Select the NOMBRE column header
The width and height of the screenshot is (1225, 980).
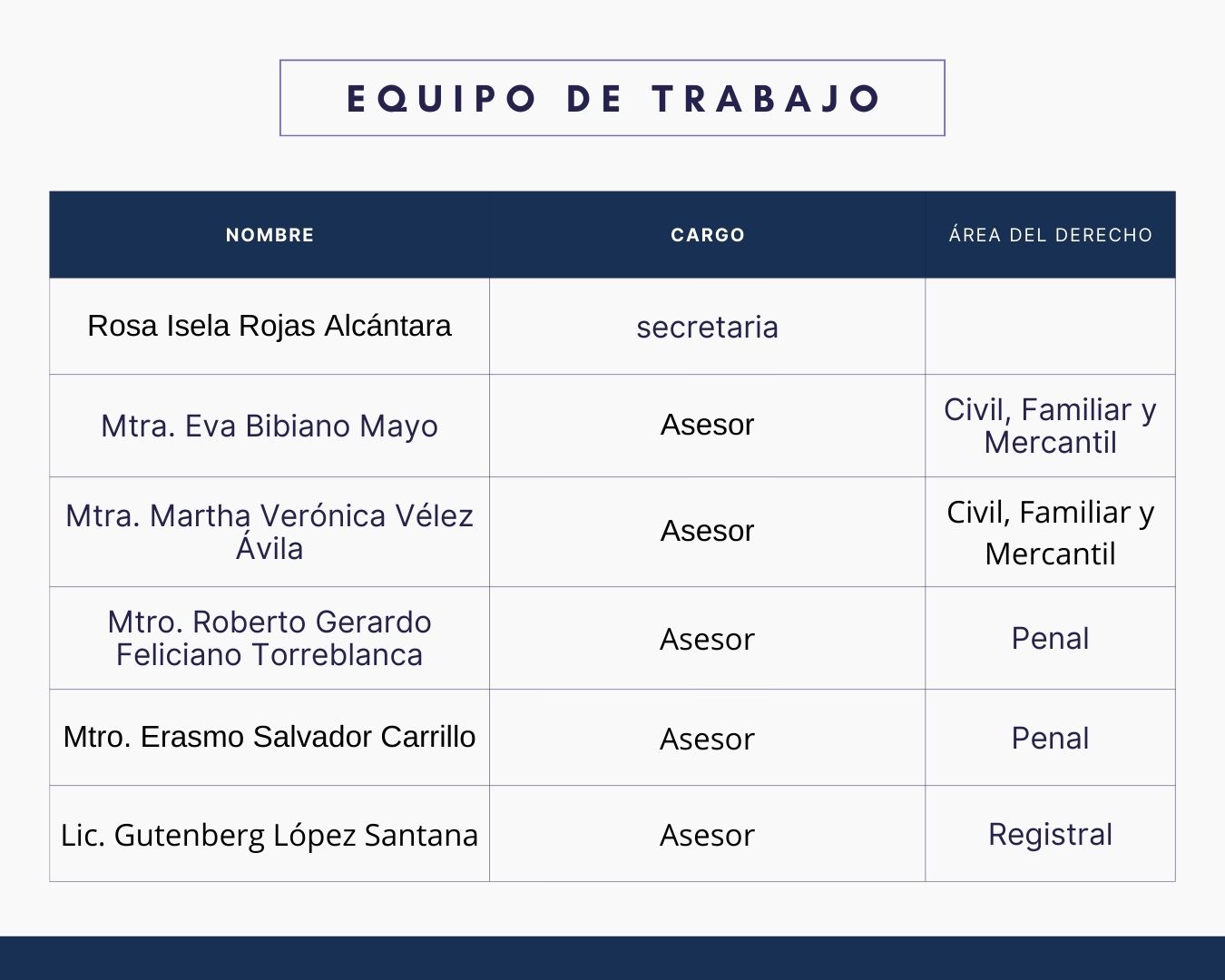tap(269, 235)
